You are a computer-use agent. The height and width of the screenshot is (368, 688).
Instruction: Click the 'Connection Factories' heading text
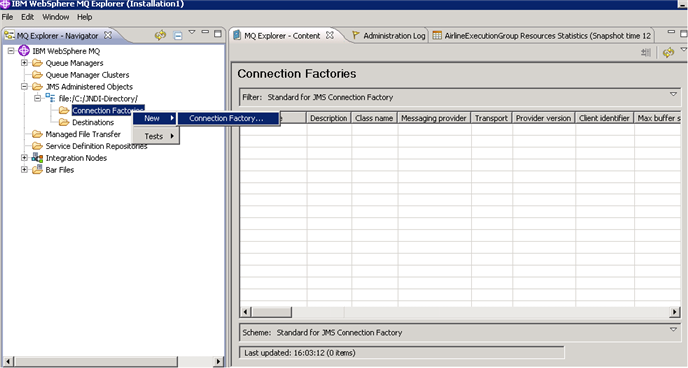297,74
